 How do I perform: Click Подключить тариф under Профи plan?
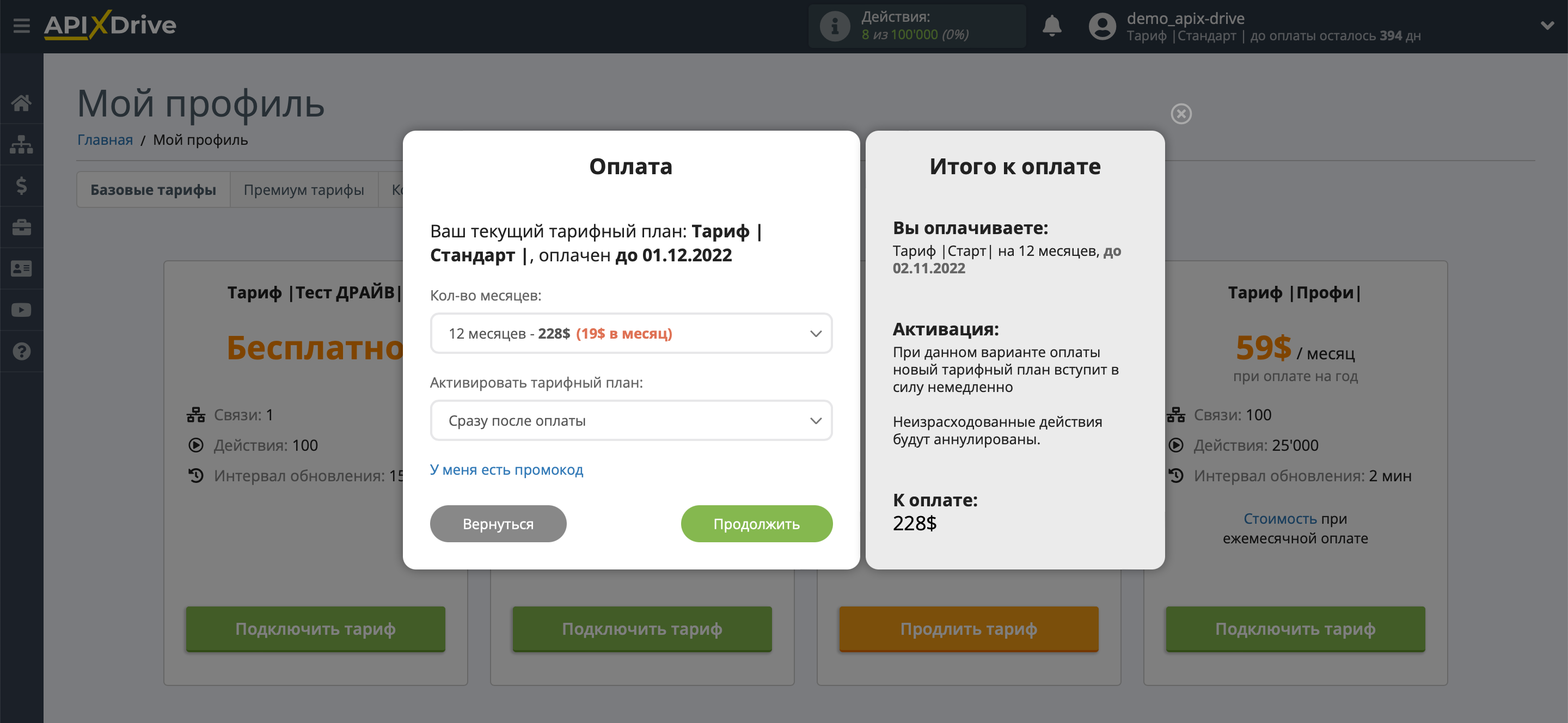pyautogui.click(x=1295, y=629)
